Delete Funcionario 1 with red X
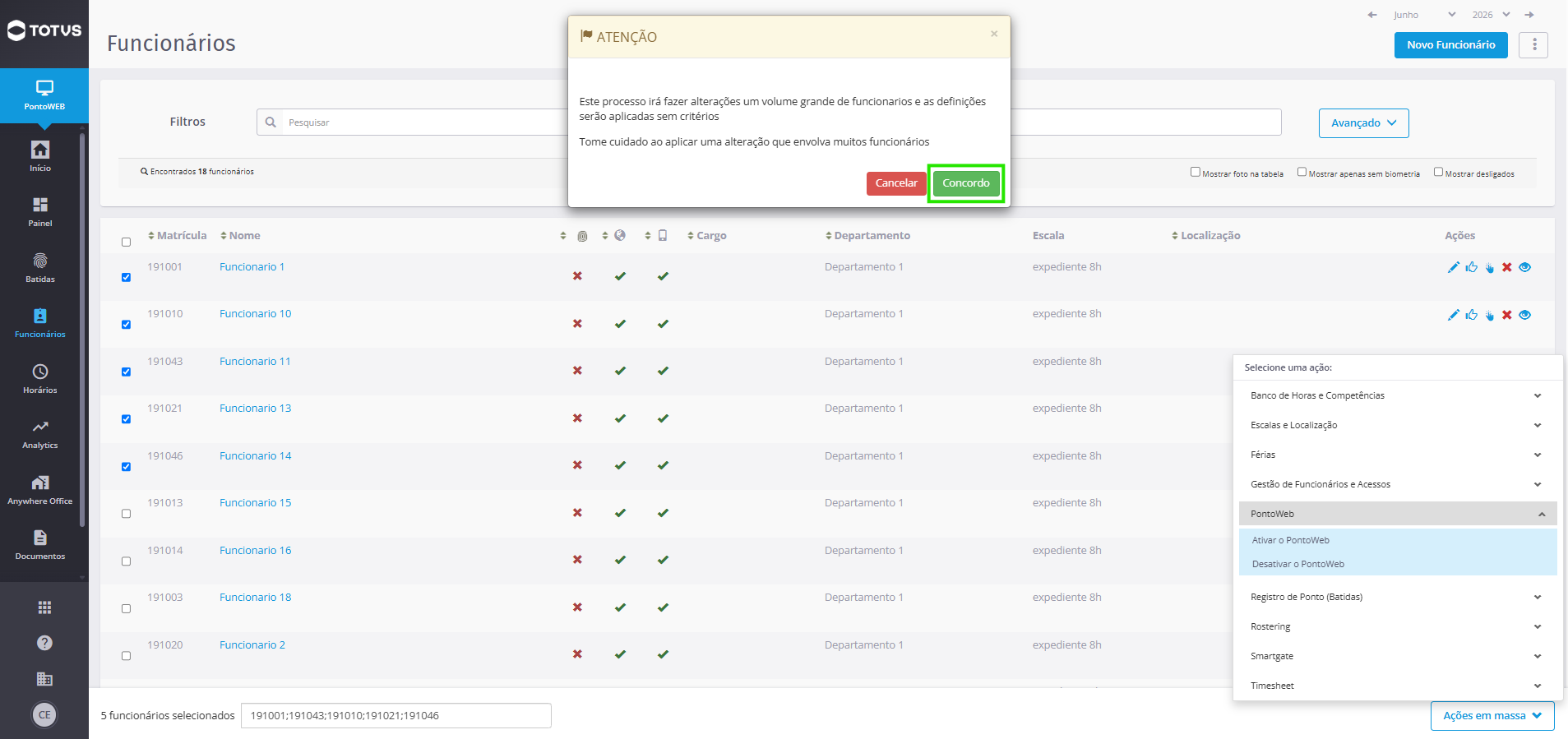Image resolution: width=1568 pixels, height=739 pixels. coord(1507,267)
